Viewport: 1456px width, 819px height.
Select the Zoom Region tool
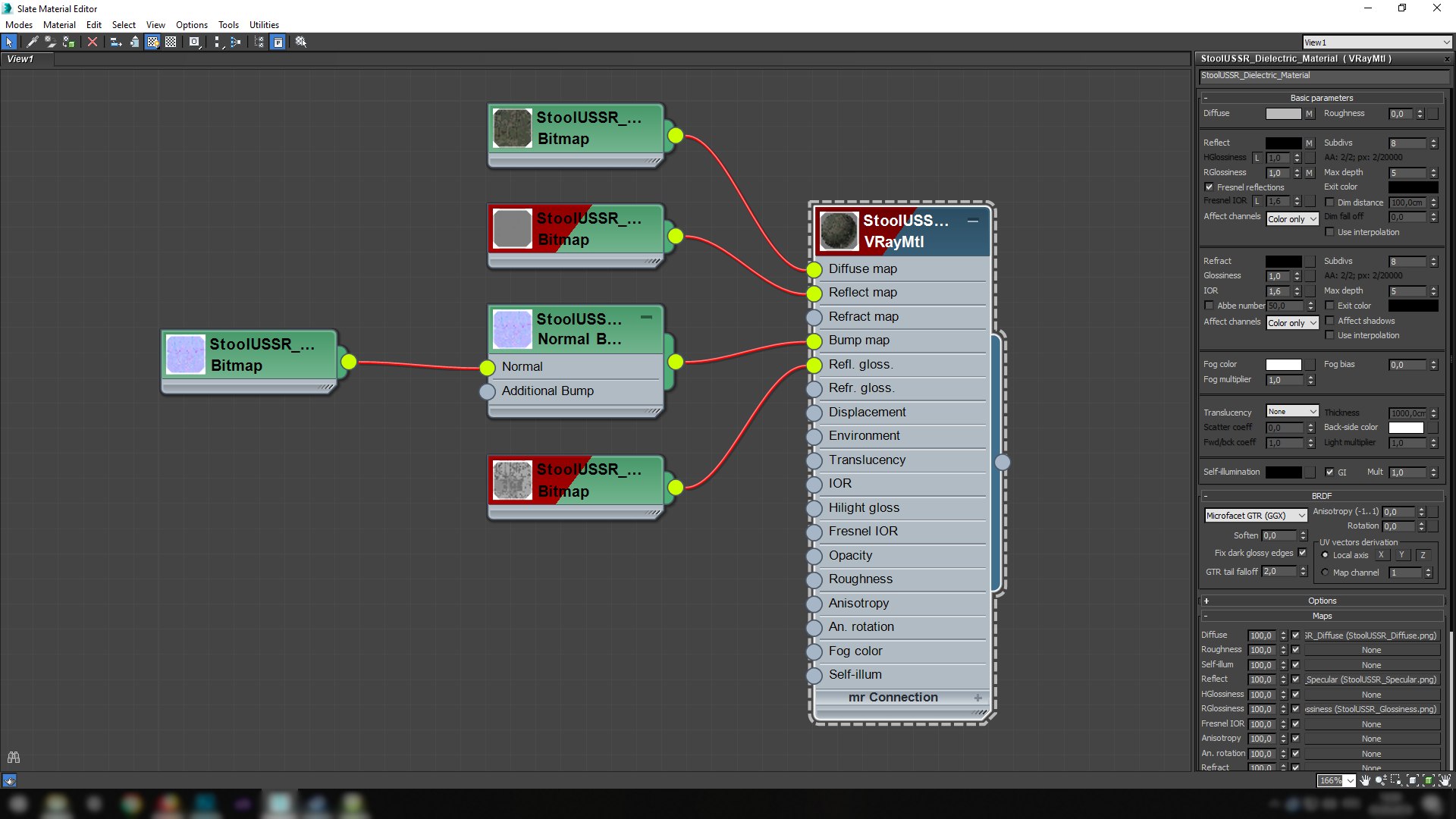pos(1396,780)
